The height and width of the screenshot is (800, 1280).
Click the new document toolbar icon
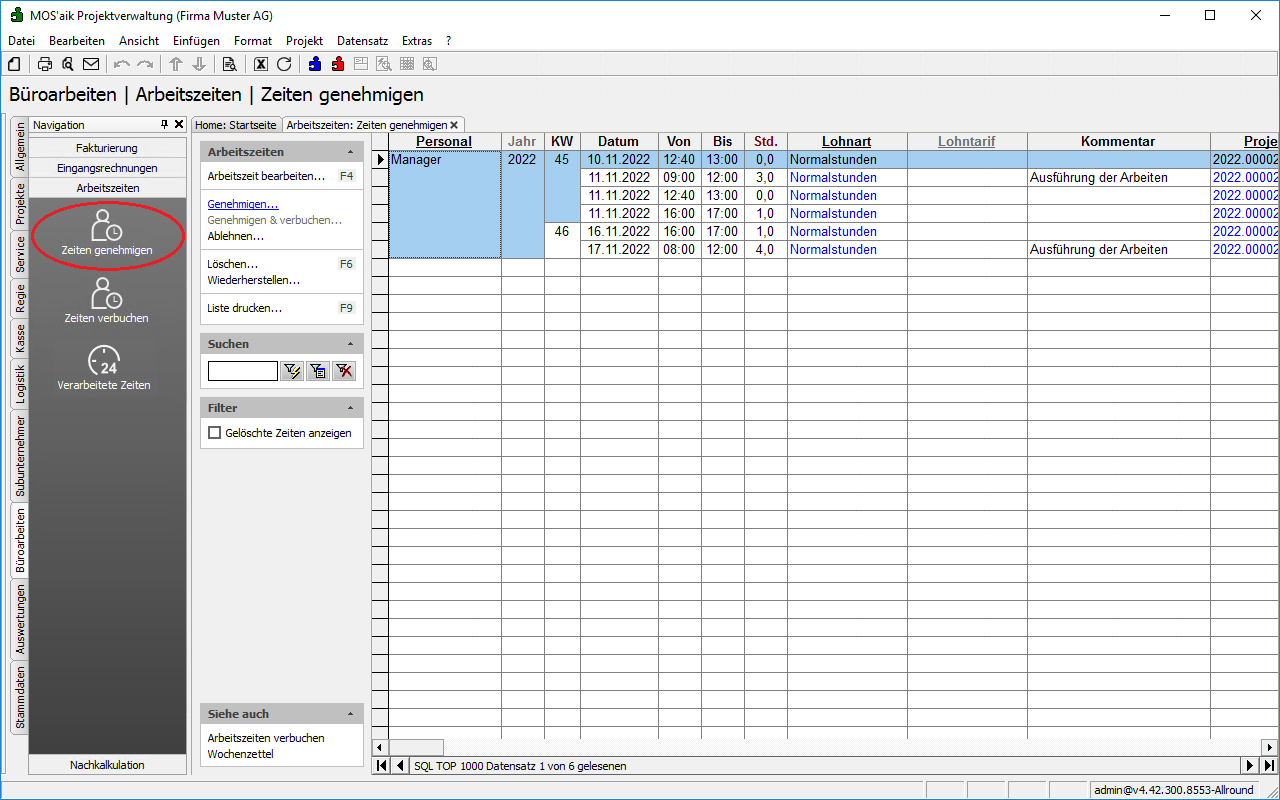pos(14,64)
